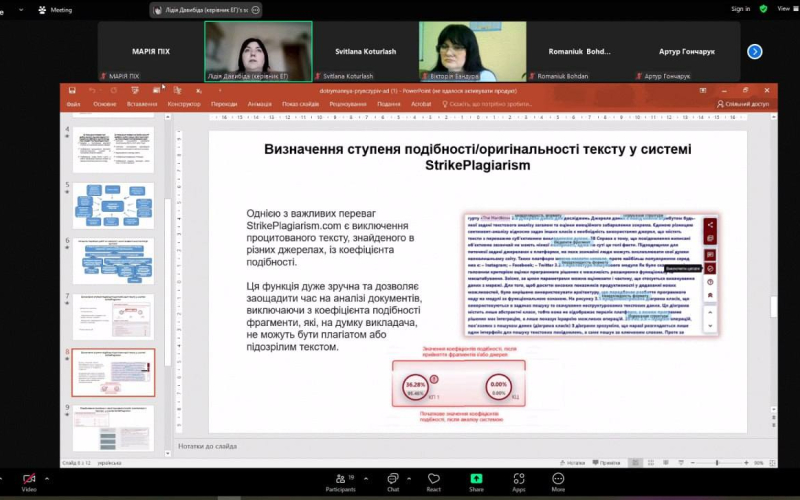This screenshot has width=800, height=500.
Task: Switch to Reading view in status bar
Action: point(666,463)
